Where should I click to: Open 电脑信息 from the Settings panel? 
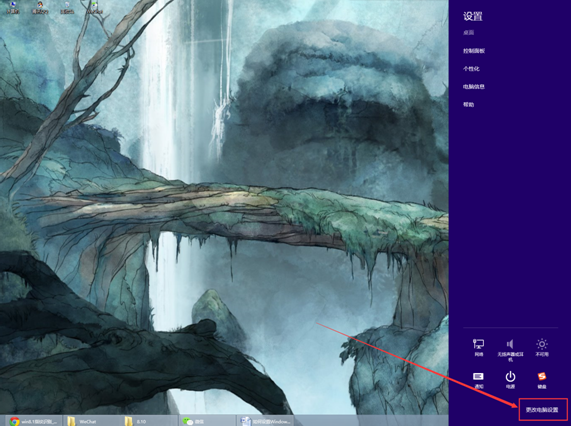coord(474,87)
